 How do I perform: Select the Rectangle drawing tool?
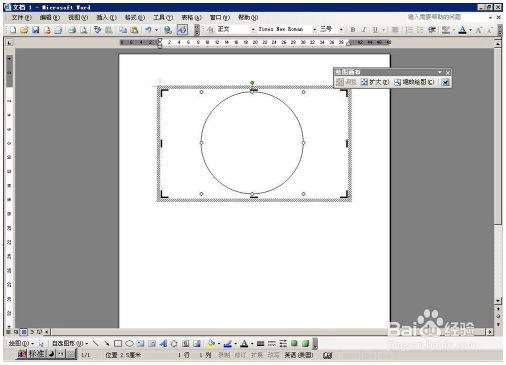(118, 343)
